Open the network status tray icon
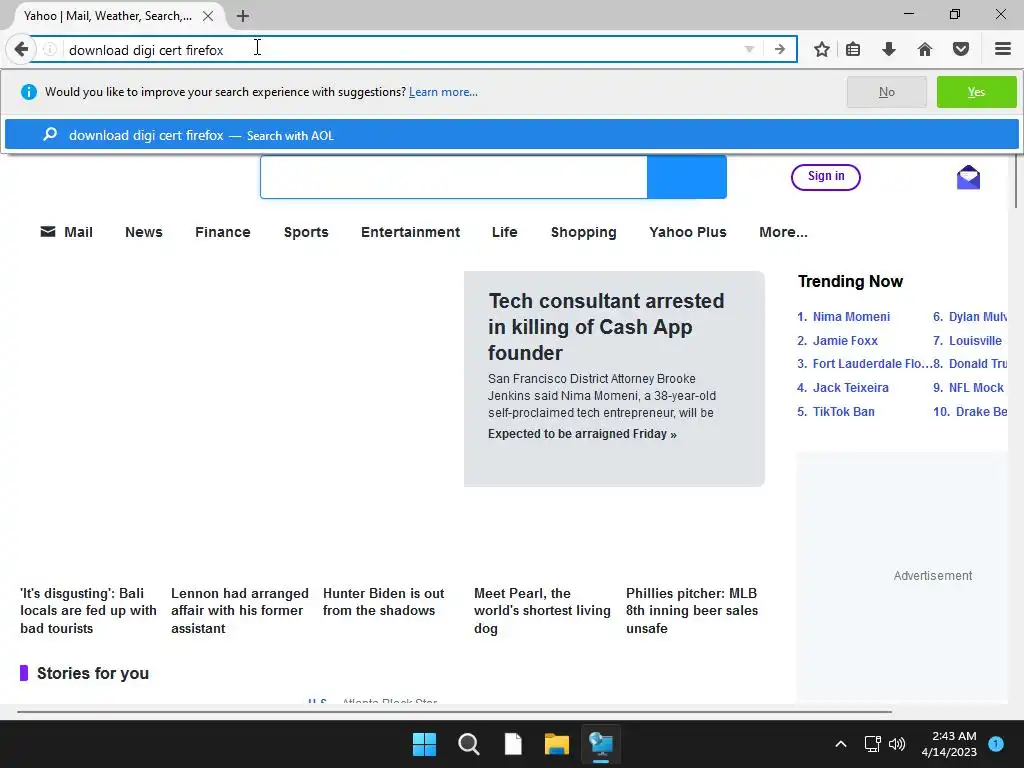The height and width of the screenshot is (768, 1024). tap(872, 744)
